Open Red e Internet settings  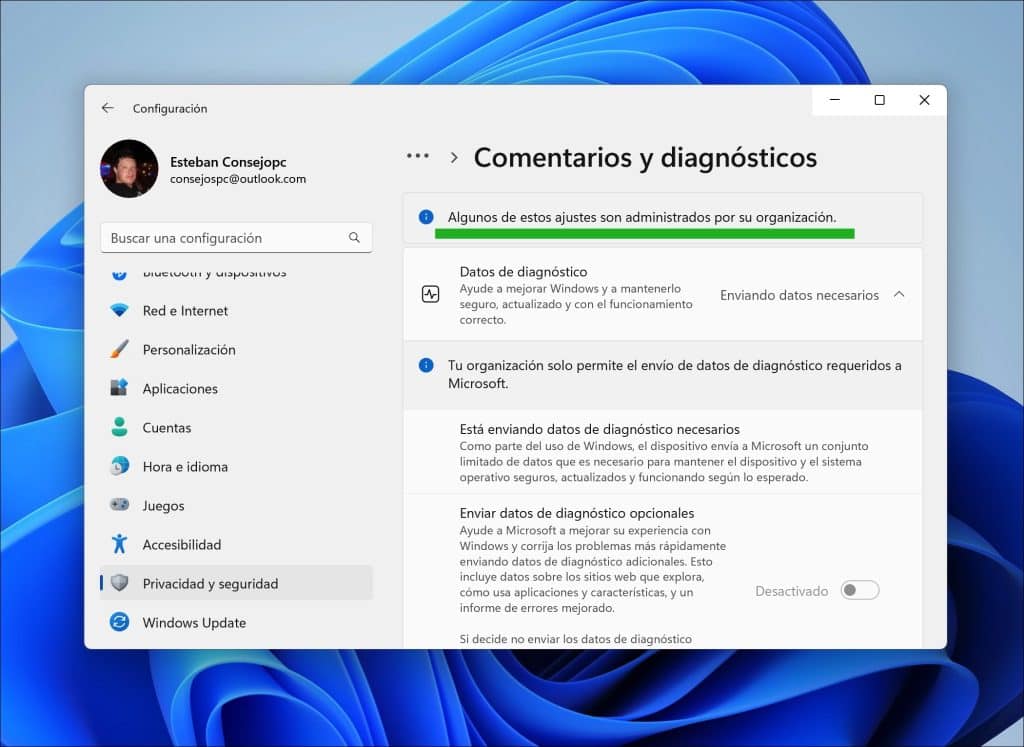coord(236,311)
